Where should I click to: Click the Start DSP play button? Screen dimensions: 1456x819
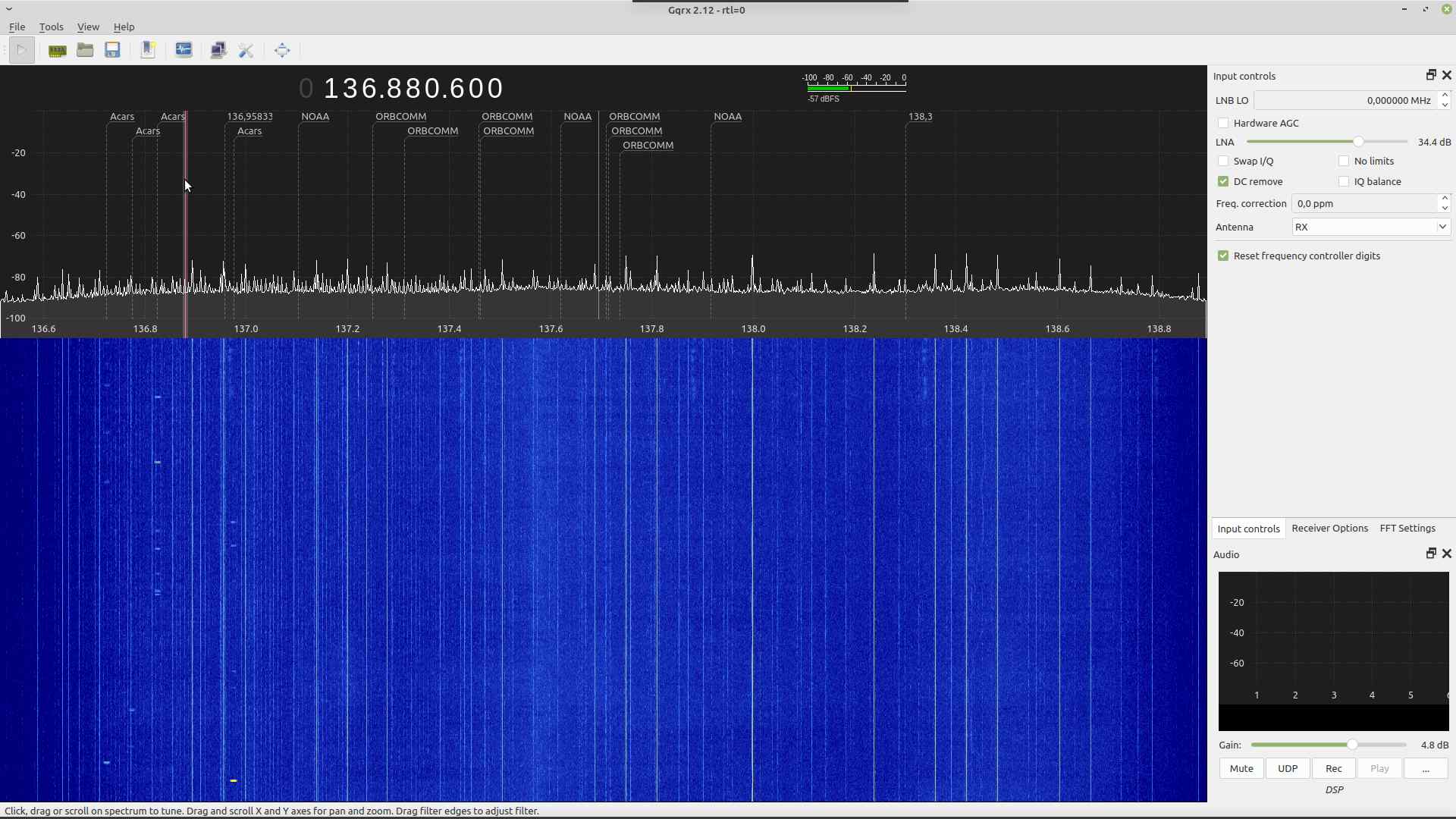pyautogui.click(x=21, y=51)
